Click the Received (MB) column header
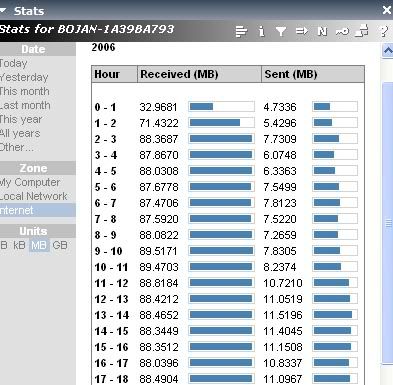This screenshot has width=393, height=385. [199, 74]
